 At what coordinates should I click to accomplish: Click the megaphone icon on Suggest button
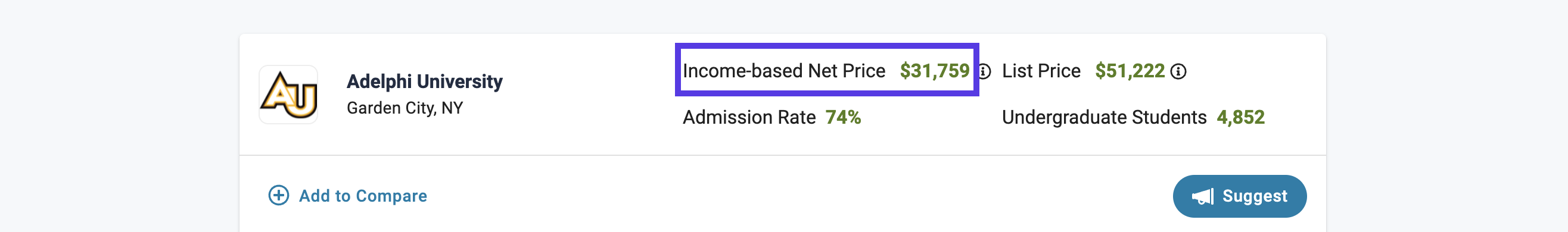click(x=1203, y=196)
